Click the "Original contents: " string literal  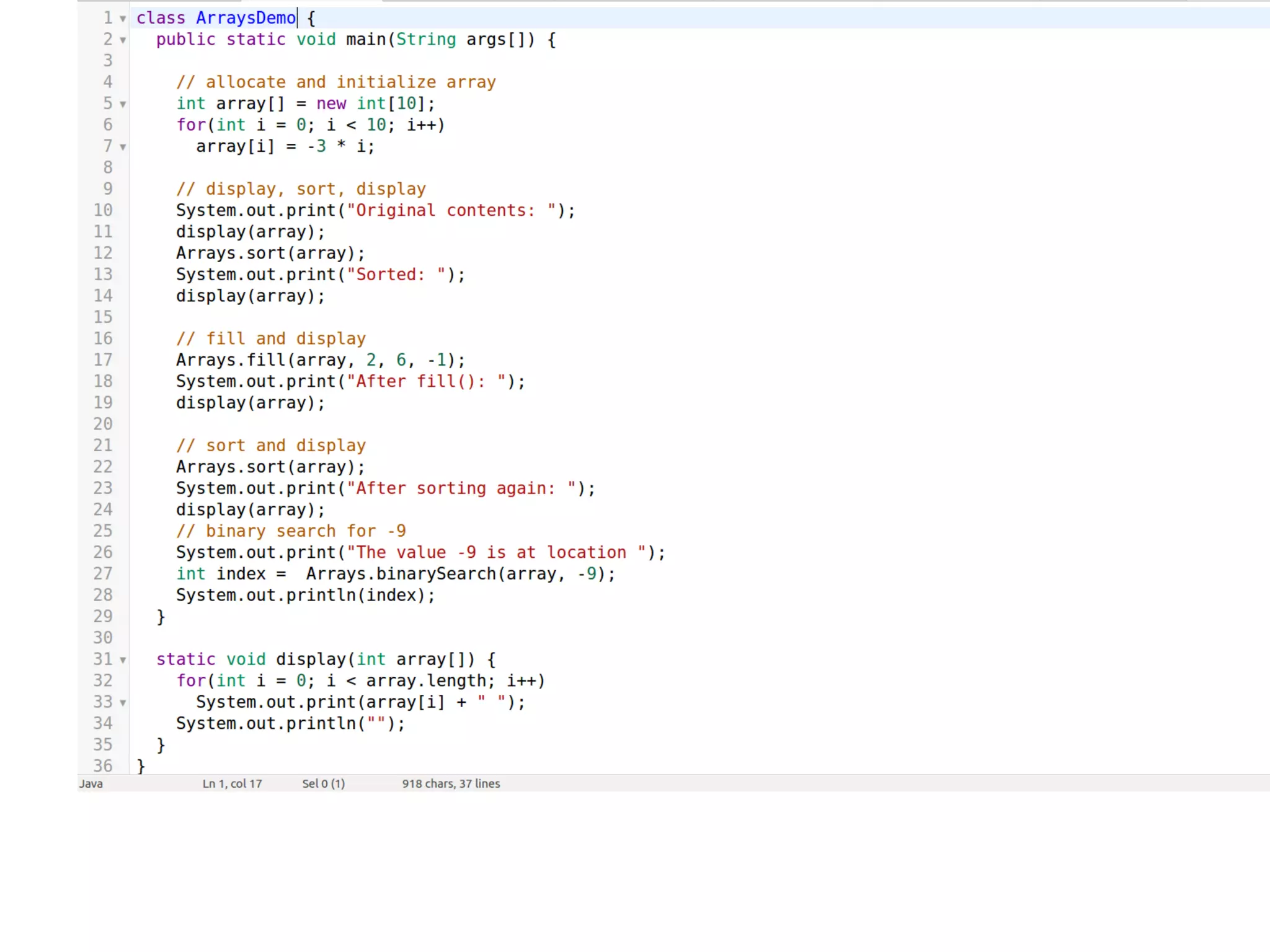(x=451, y=211)
